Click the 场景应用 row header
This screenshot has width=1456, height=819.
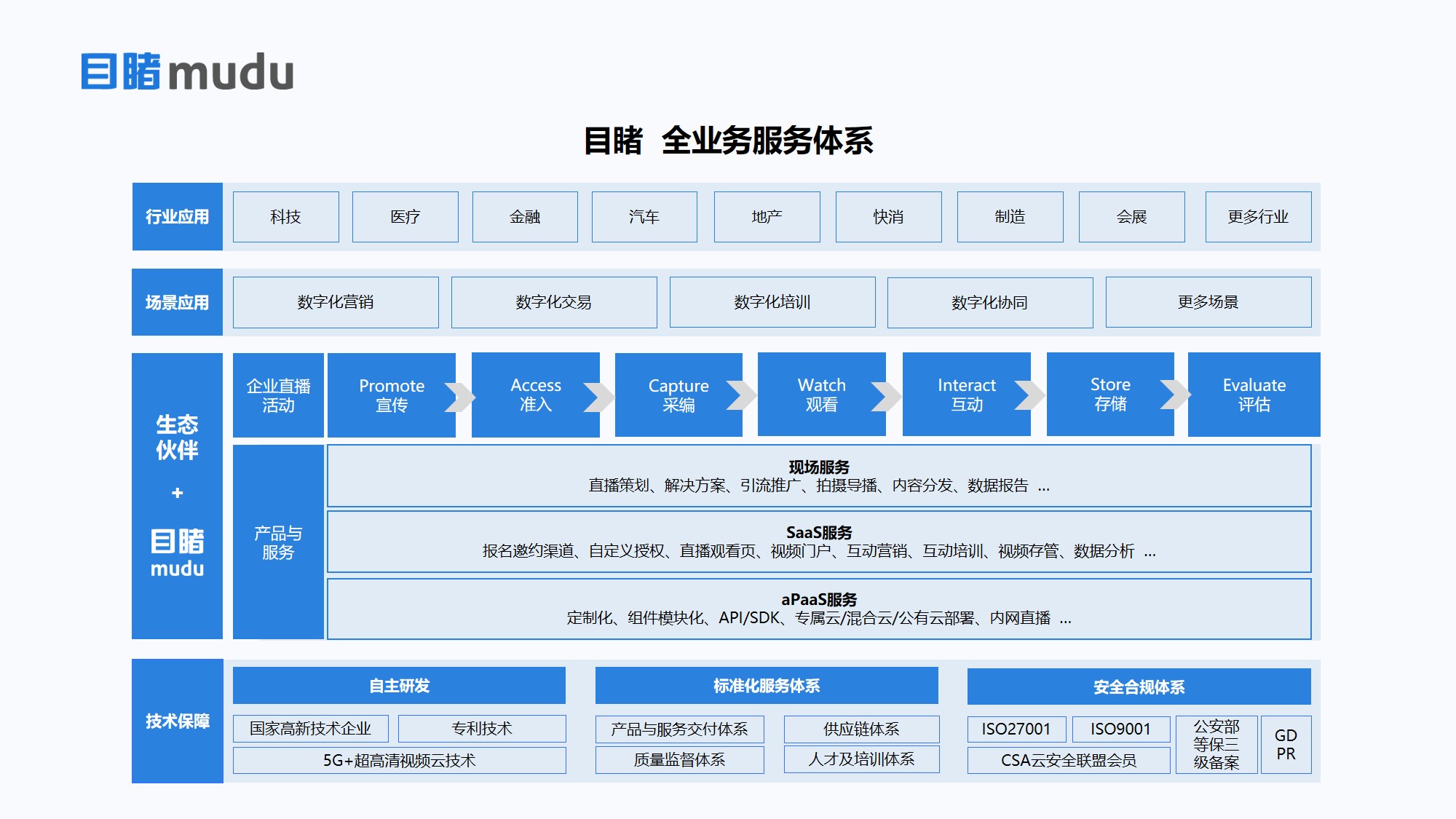coord(177,302)
